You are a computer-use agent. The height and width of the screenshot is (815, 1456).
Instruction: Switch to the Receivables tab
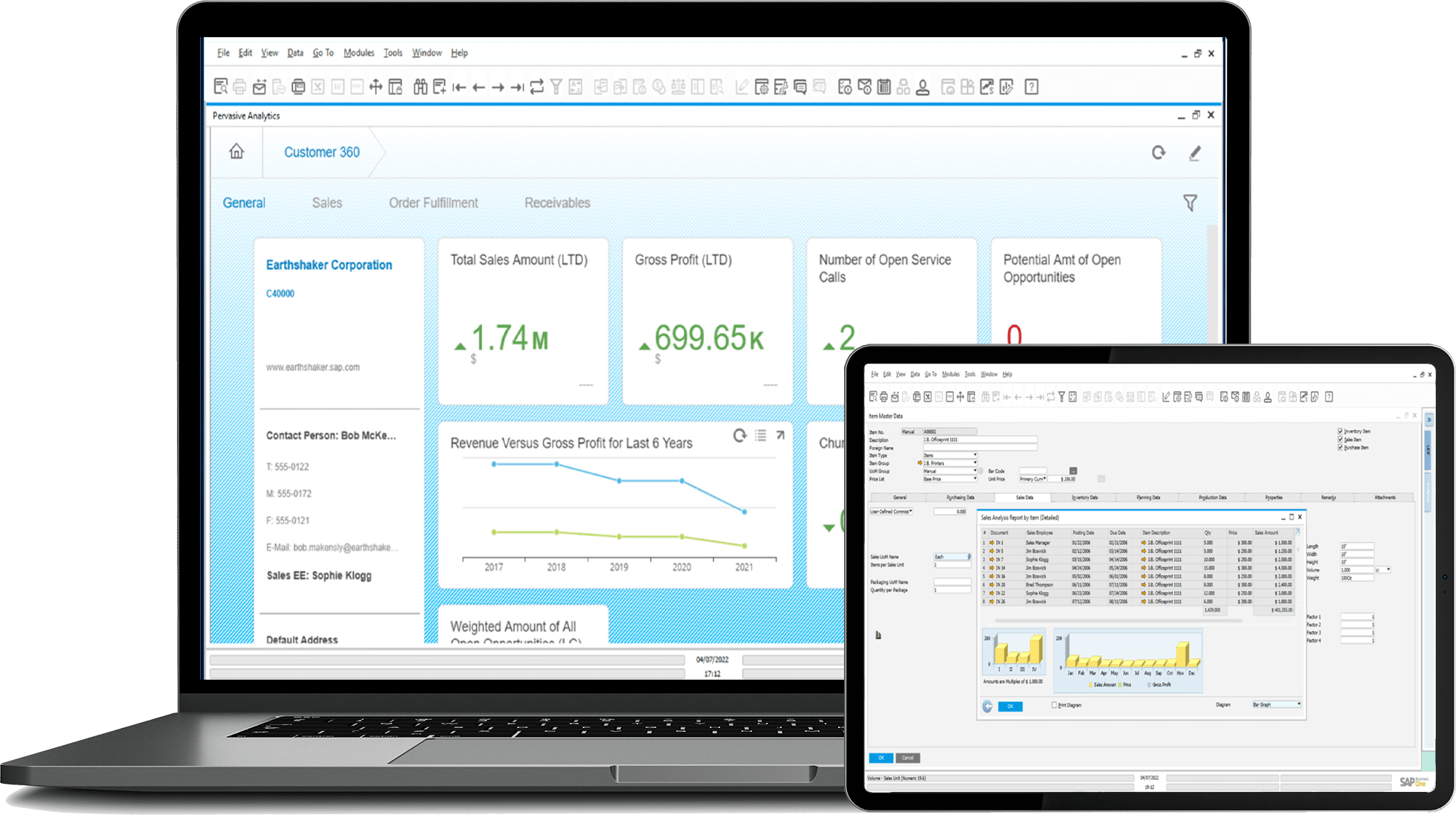coord(557,203)
